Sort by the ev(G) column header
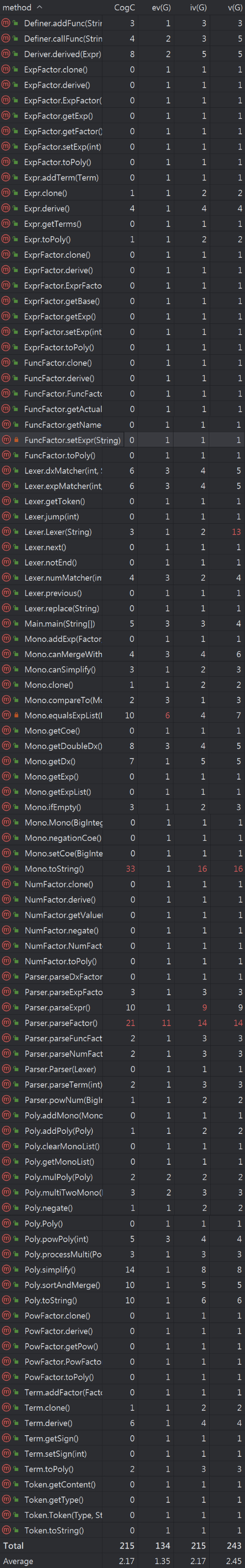 click(161, 7)
